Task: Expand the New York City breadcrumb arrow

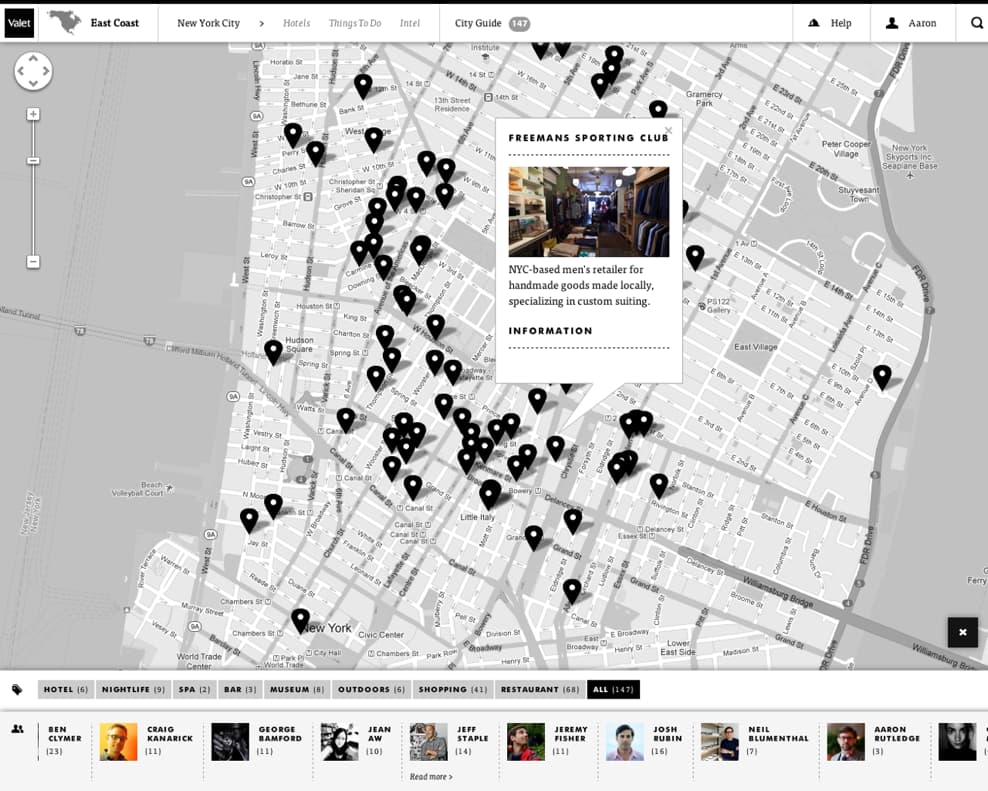Action: click(261, 23)
